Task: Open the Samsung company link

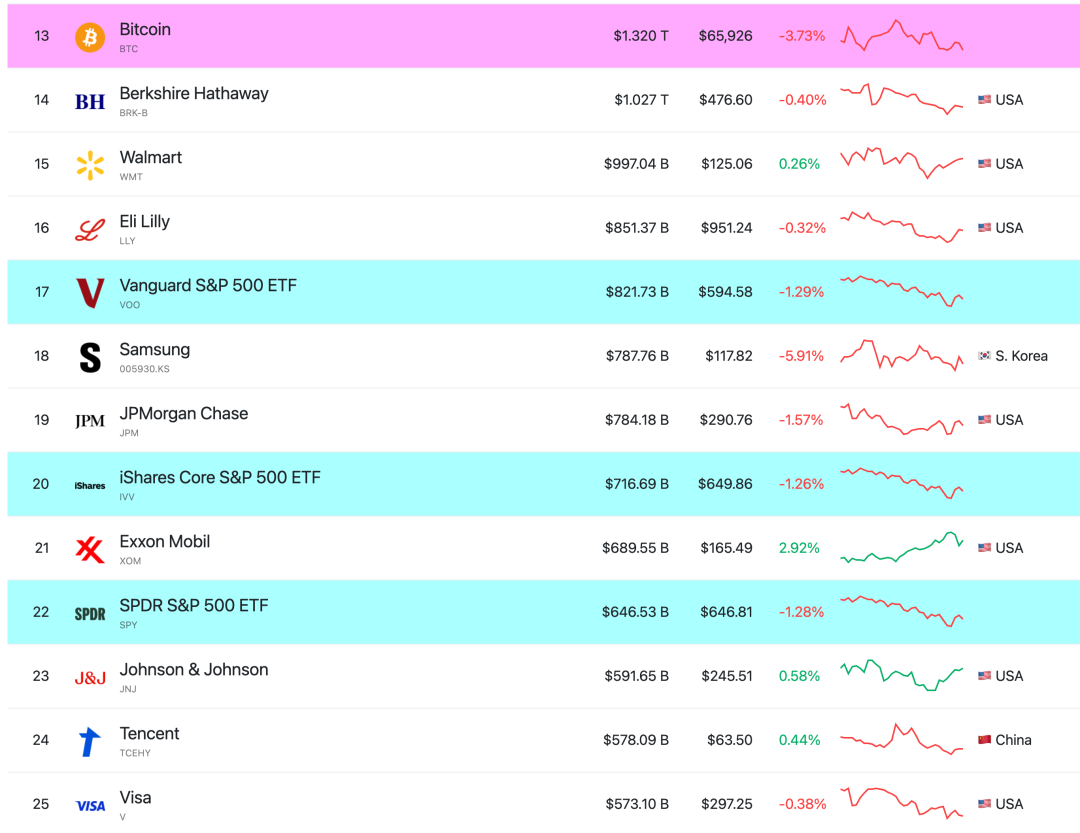Action: 154,350
